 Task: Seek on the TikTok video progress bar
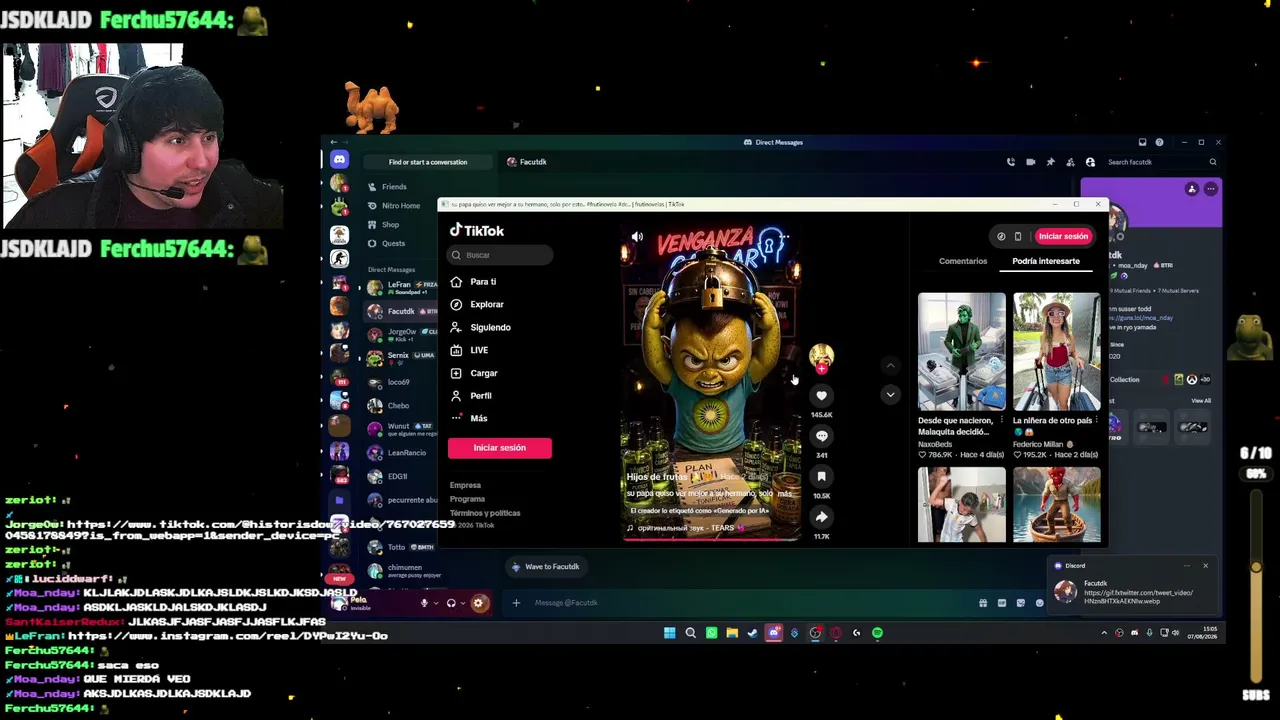[x=711, y=539]
